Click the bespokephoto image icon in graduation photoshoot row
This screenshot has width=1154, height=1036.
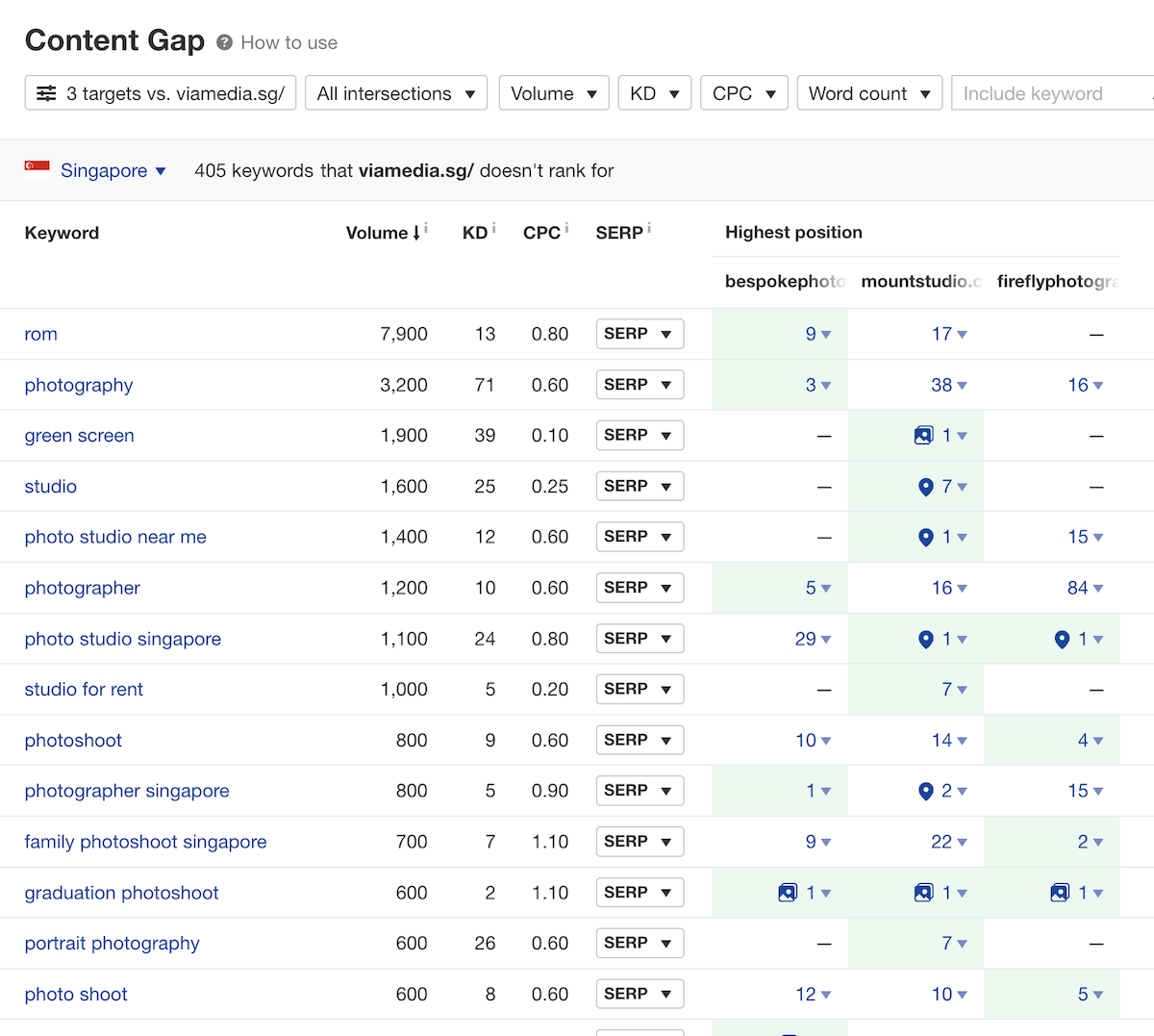788,893
